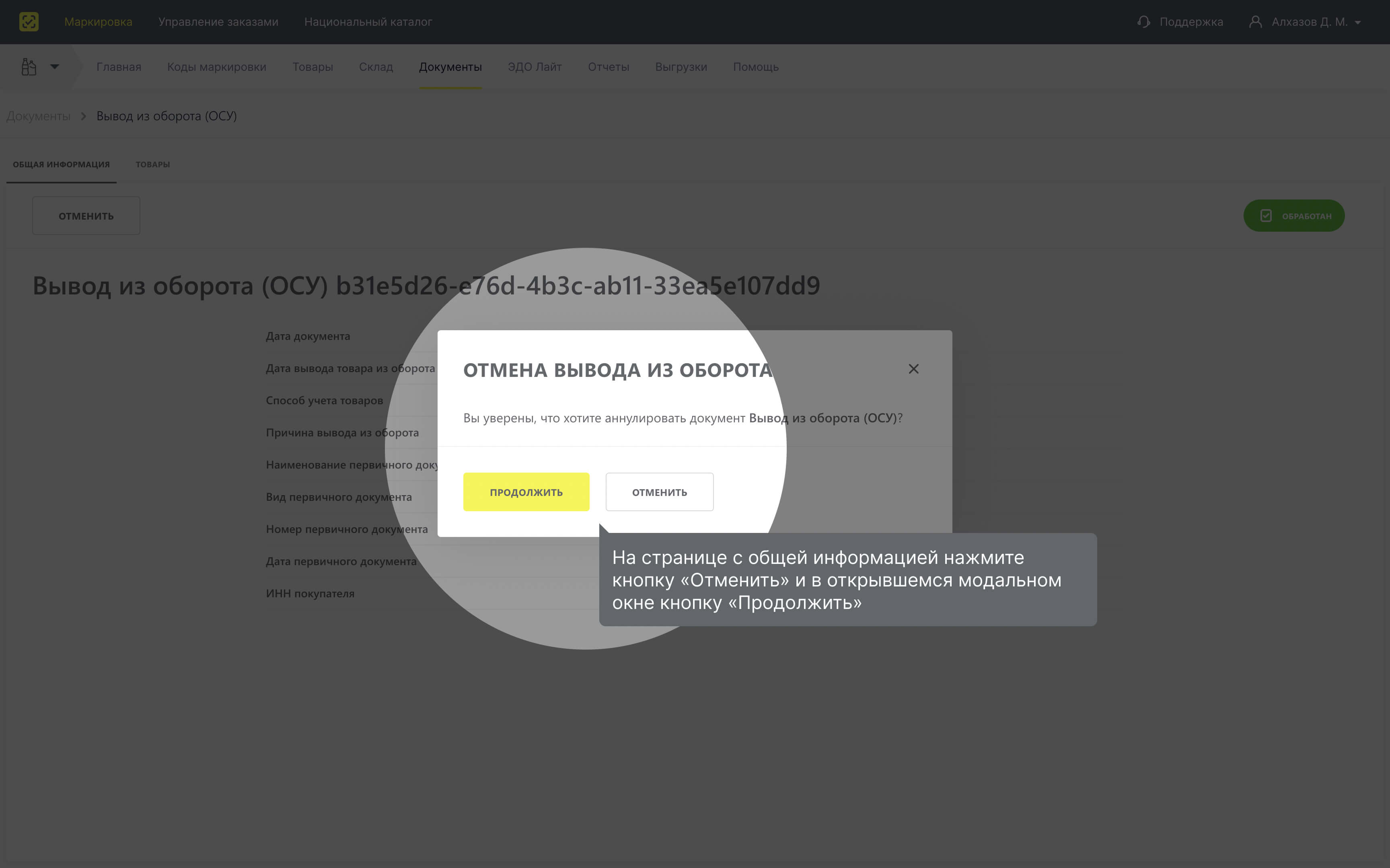The height and width of the screenshot is (868, 1390).
Task: Go to Коды маркировки
Action: [x=216, y=67]
